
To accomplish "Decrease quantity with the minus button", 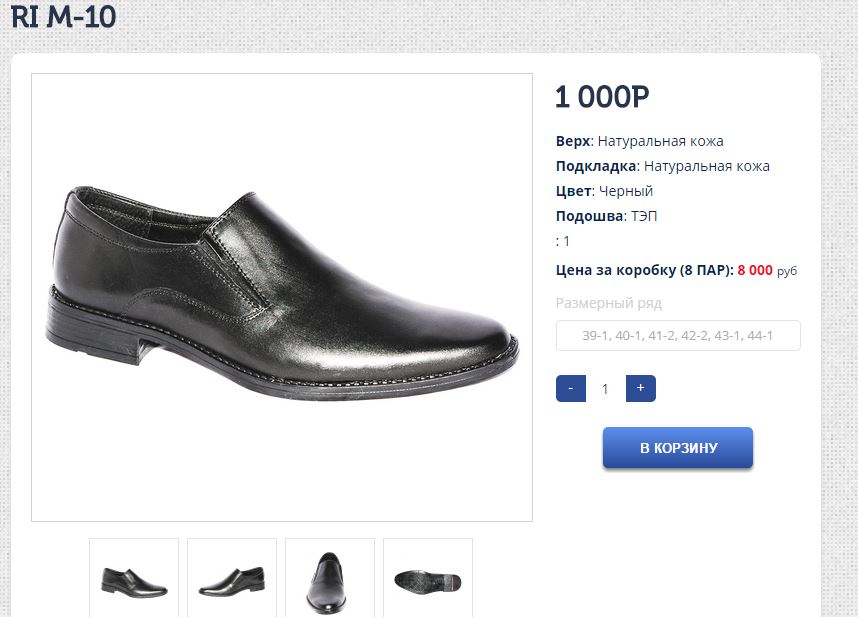I will [x=570, y=388].
